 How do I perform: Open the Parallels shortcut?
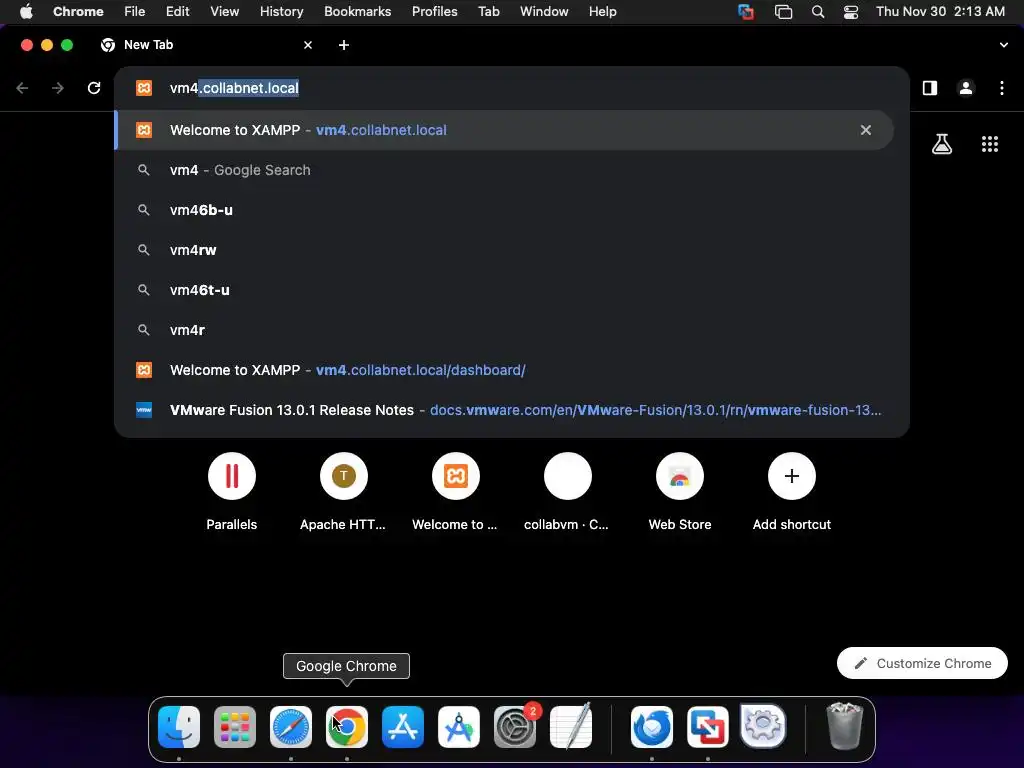coord(232,476)
